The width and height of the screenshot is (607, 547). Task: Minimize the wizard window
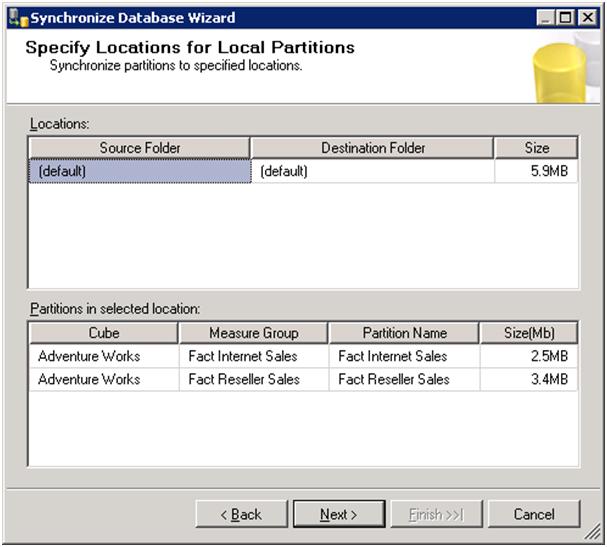(x=545, y=18)
